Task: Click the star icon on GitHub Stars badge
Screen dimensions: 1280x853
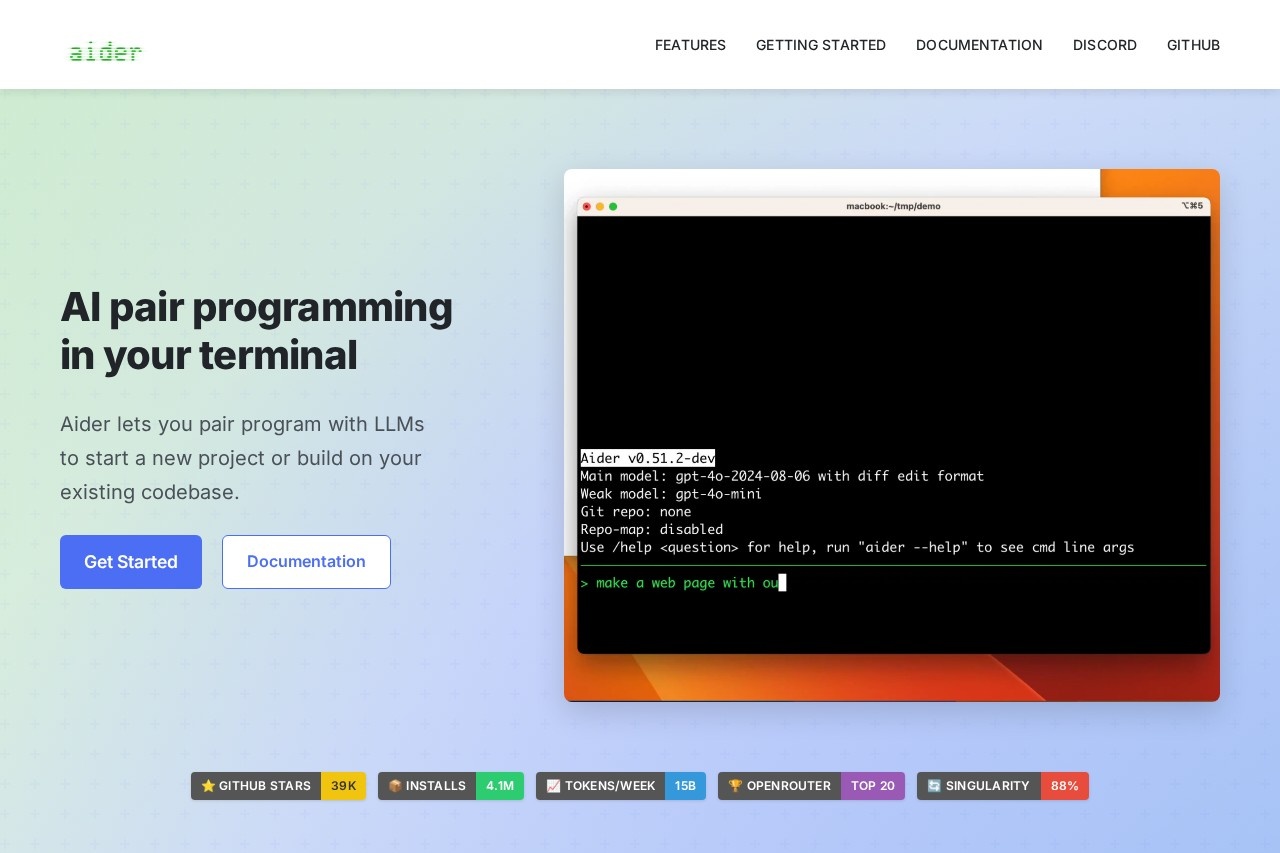Action: point(208,786)
